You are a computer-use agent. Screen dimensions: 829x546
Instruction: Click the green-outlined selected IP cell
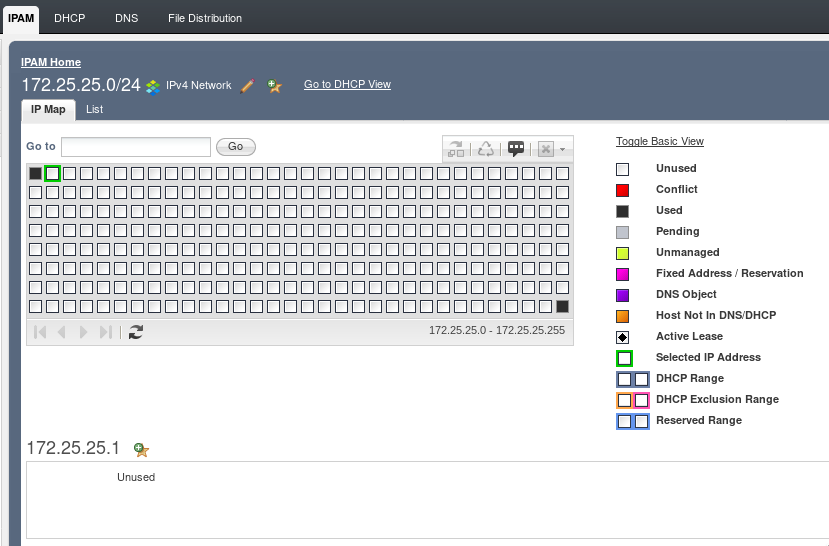pos(52,173)
